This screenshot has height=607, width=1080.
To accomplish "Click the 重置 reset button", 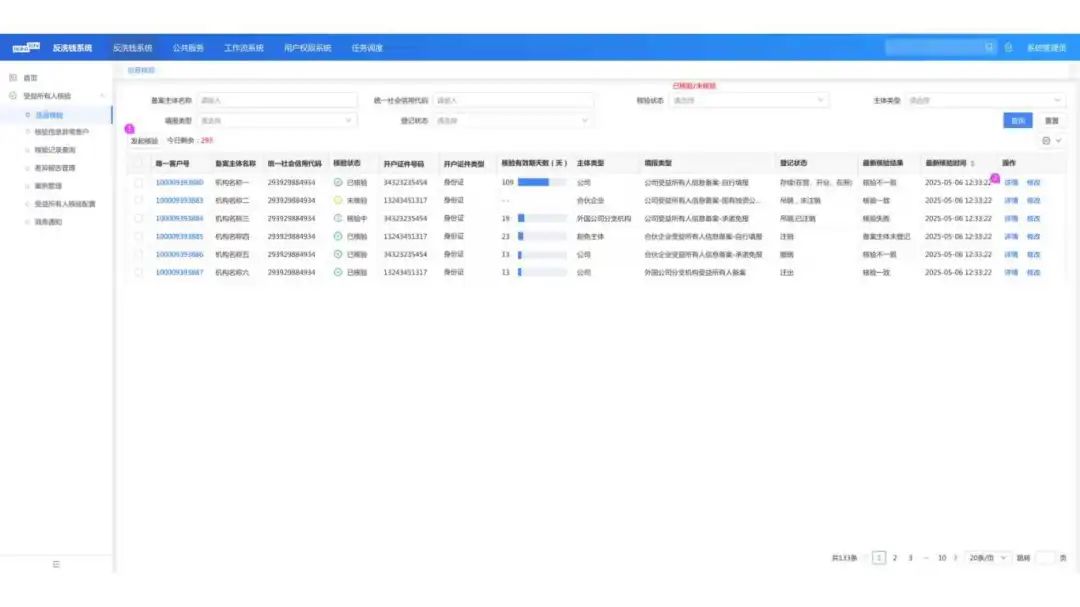I will point(1051,121).
